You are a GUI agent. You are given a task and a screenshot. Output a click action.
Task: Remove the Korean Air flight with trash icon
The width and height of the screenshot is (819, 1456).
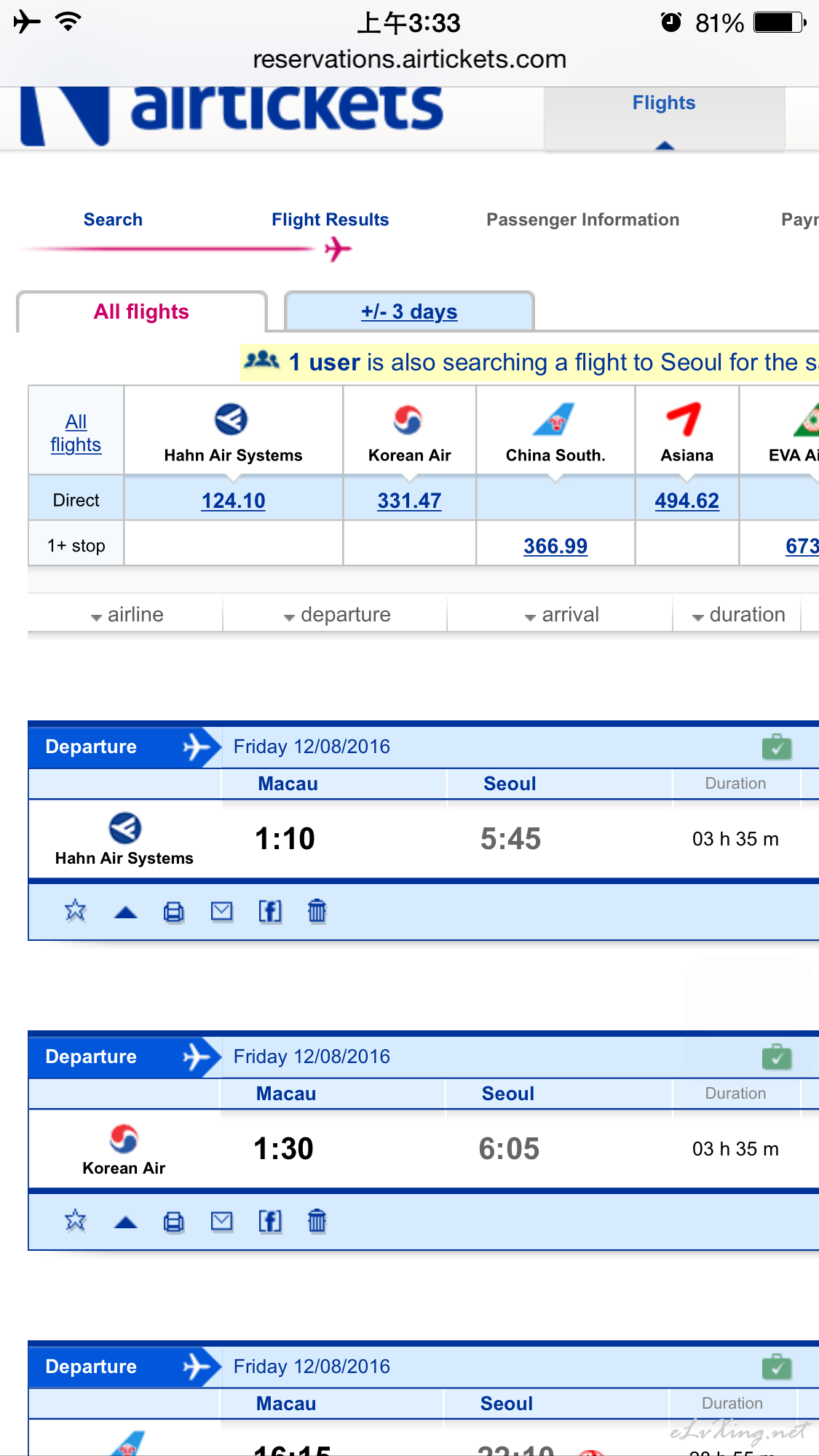317,1220
